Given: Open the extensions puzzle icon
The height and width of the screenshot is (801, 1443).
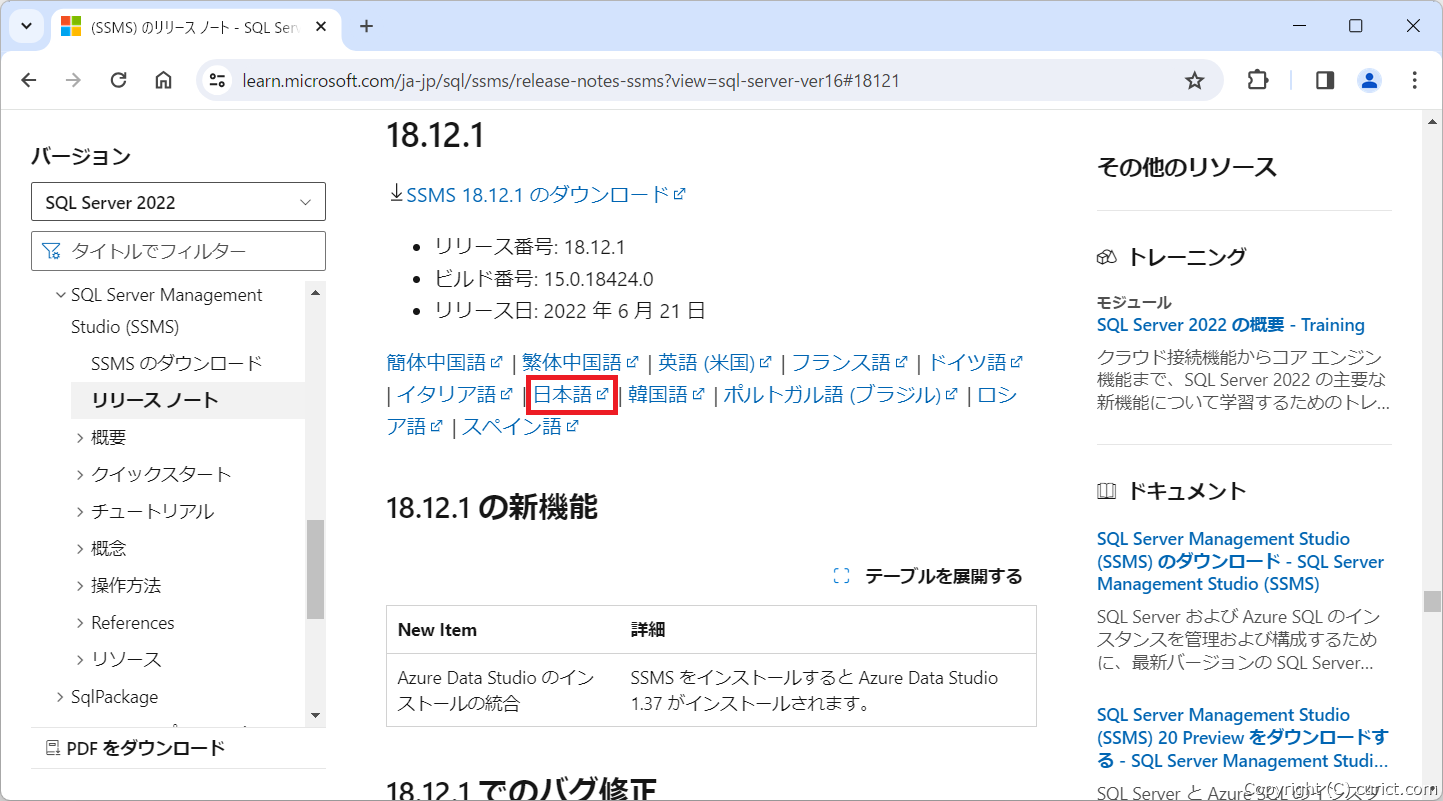Looking at the screenshot, I should click(x=1258, y=81).
